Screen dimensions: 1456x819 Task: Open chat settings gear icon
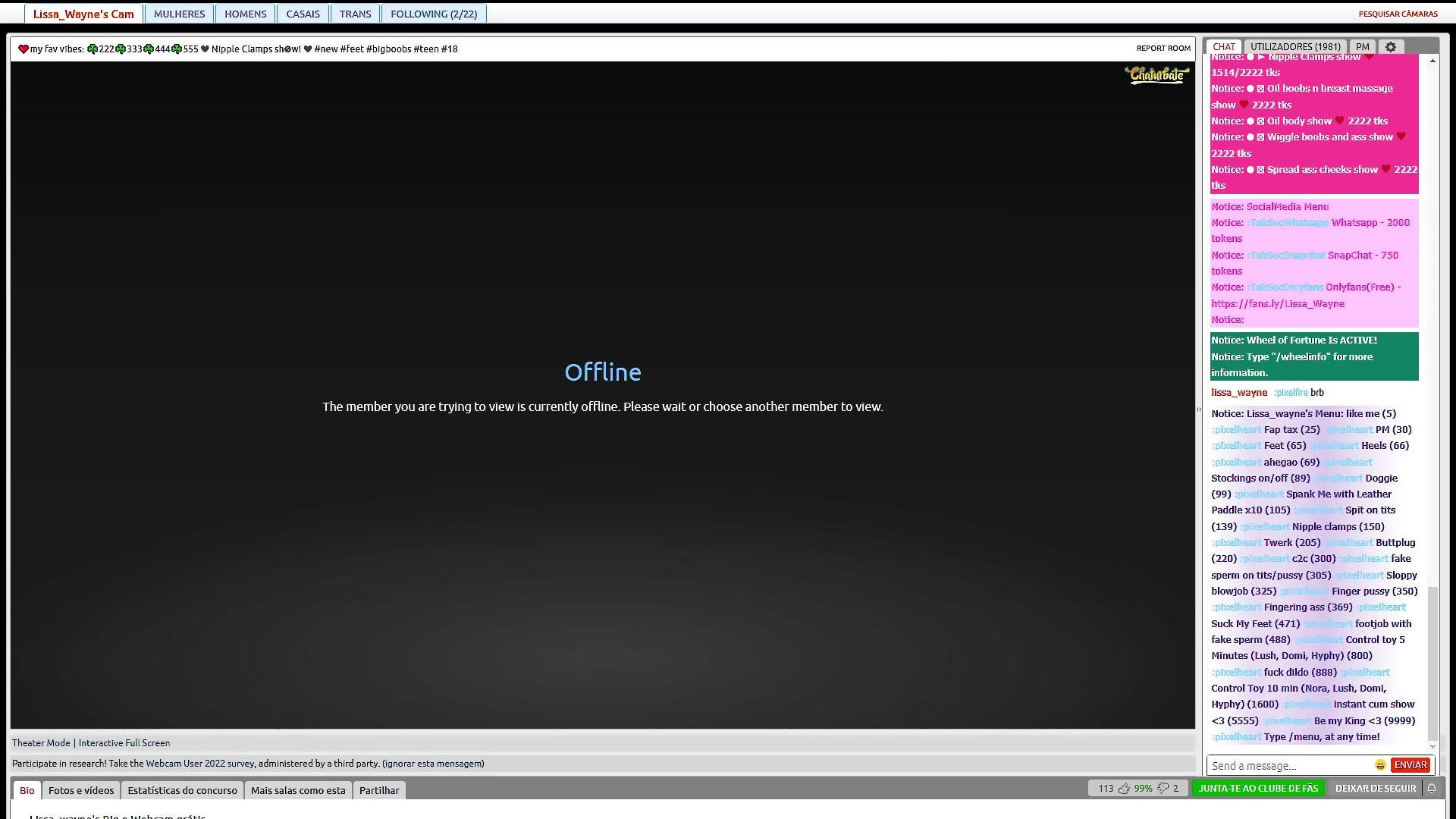[1390, 47]
